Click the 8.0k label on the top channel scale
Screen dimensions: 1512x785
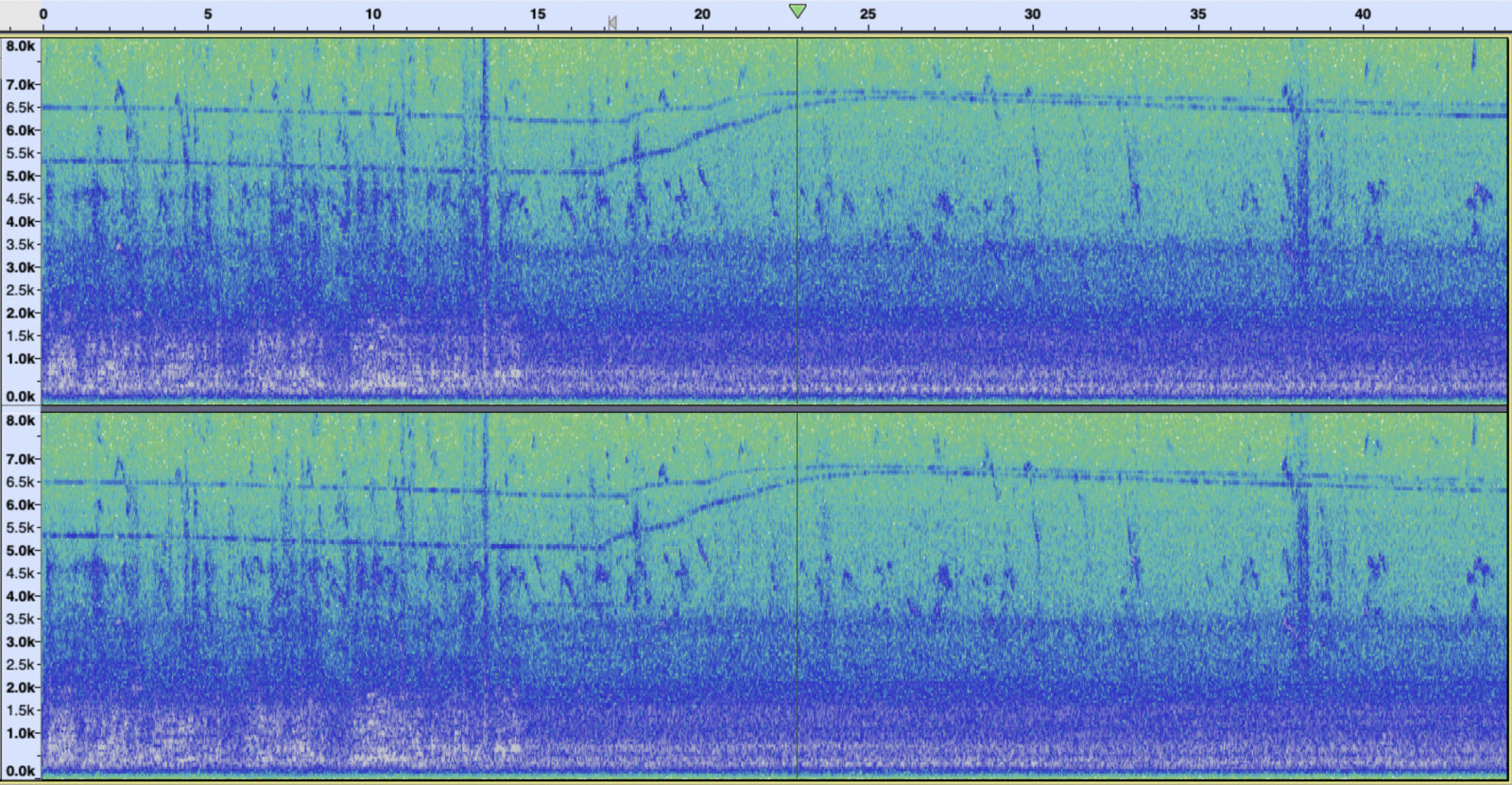click(x=20, y=46)
